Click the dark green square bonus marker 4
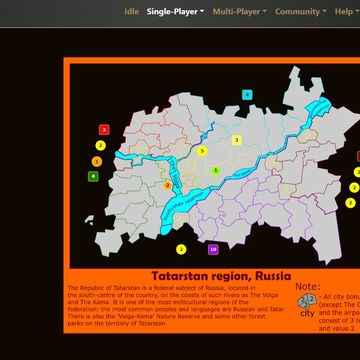Image resolution: width=360 pixels, height=360 pixels. 93,176
